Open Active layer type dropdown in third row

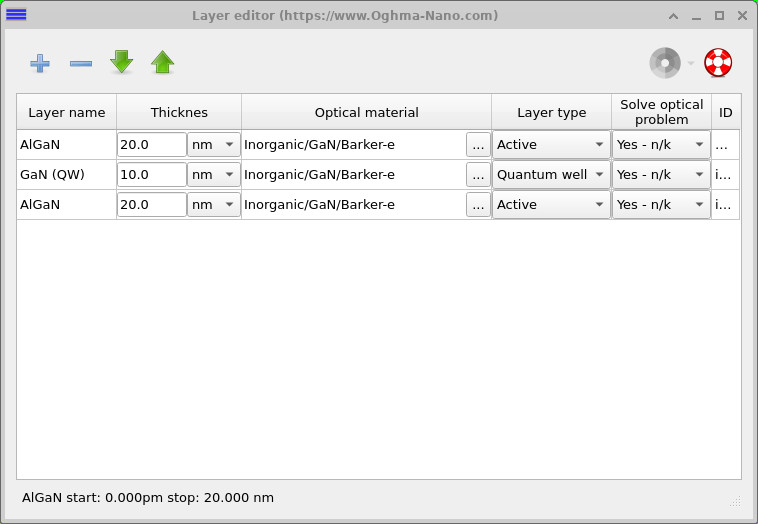[x=551, y=204]
